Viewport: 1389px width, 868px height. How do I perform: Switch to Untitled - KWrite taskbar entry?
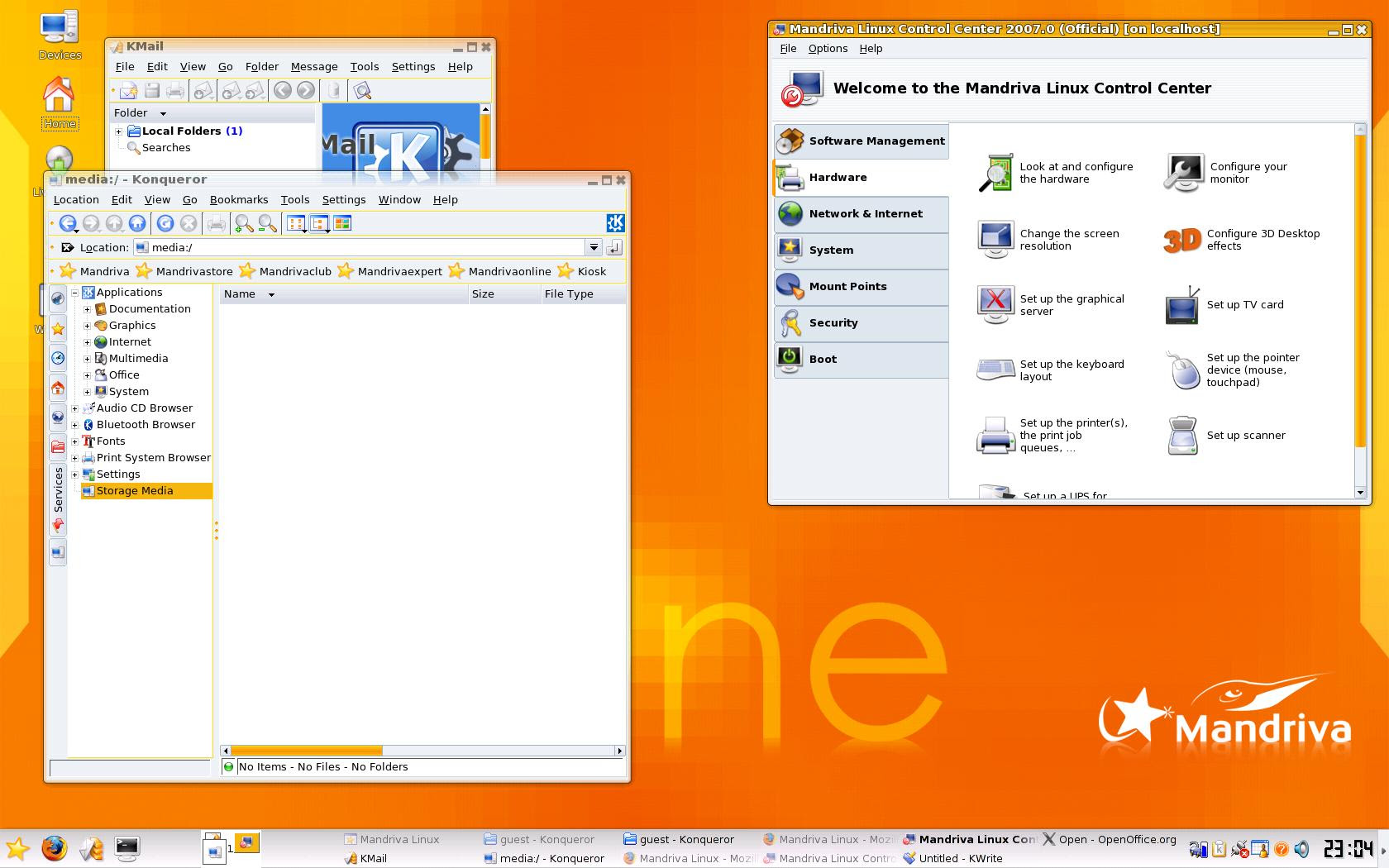952,858
